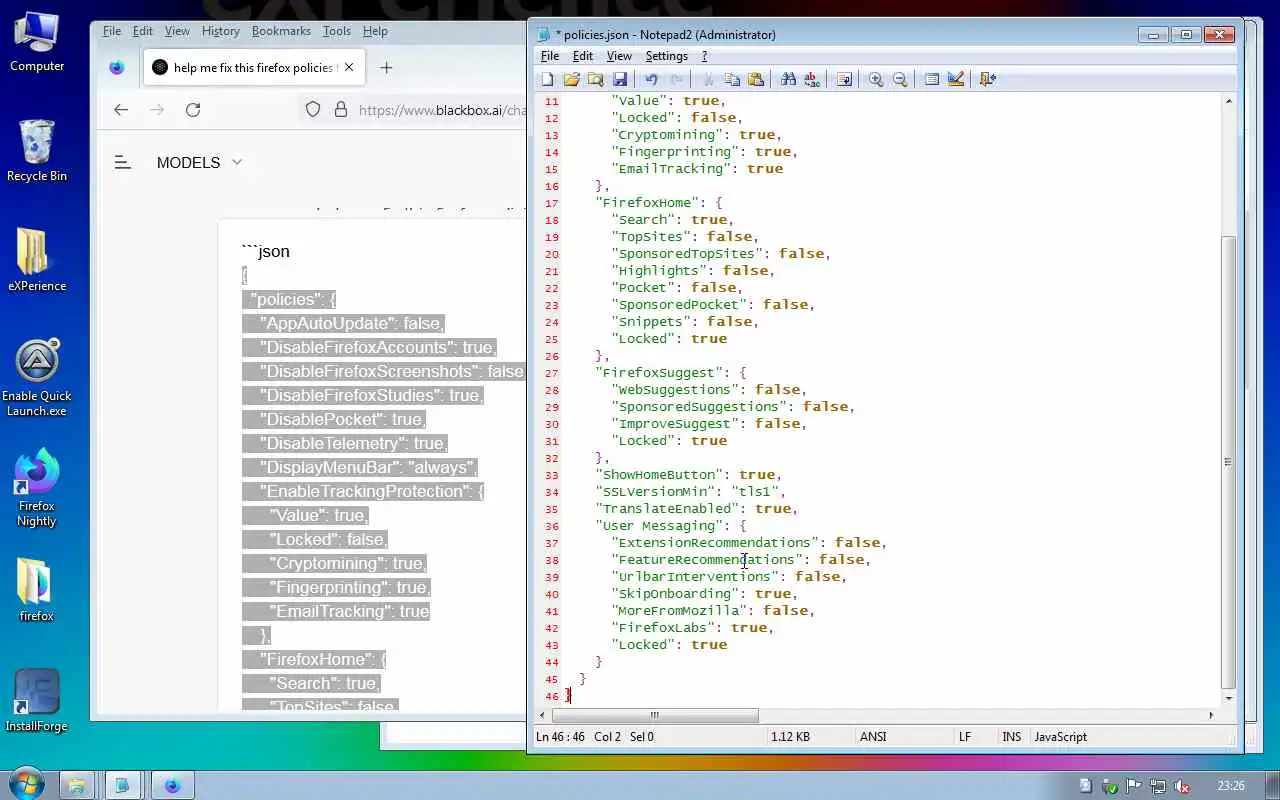Screen dimensions: 1280x800
Task: Open Customize Schemes toolbar icon
Action: 956,79
